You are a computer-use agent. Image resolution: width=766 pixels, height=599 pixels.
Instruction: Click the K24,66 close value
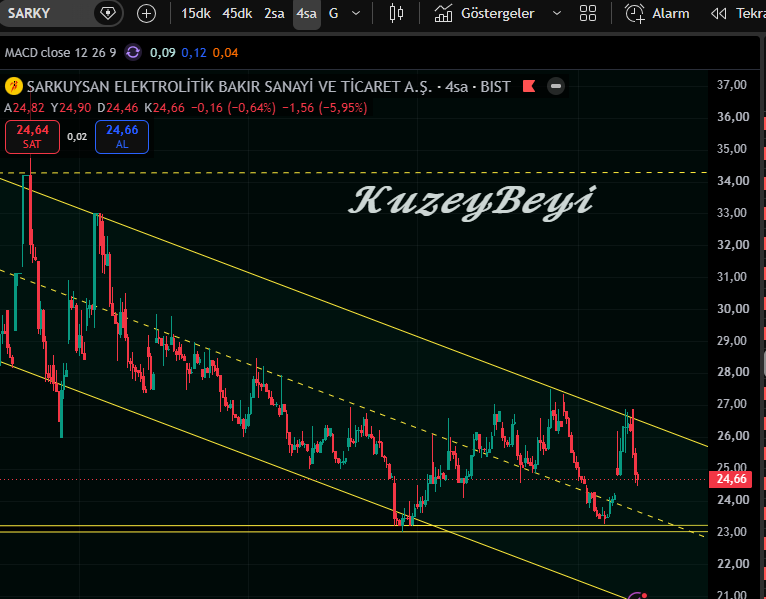164,108
